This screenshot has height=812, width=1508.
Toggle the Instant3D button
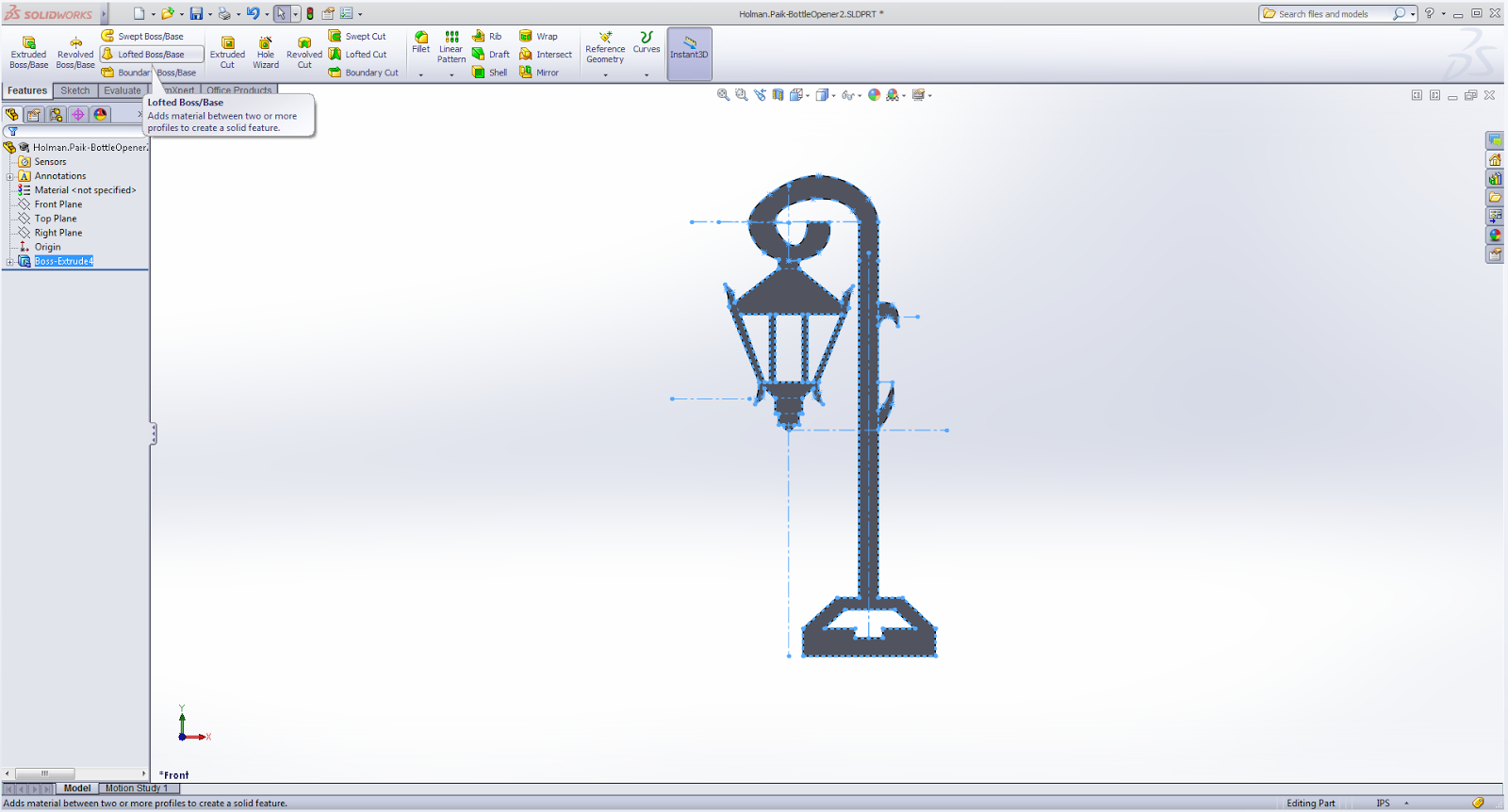click(689, 53)
